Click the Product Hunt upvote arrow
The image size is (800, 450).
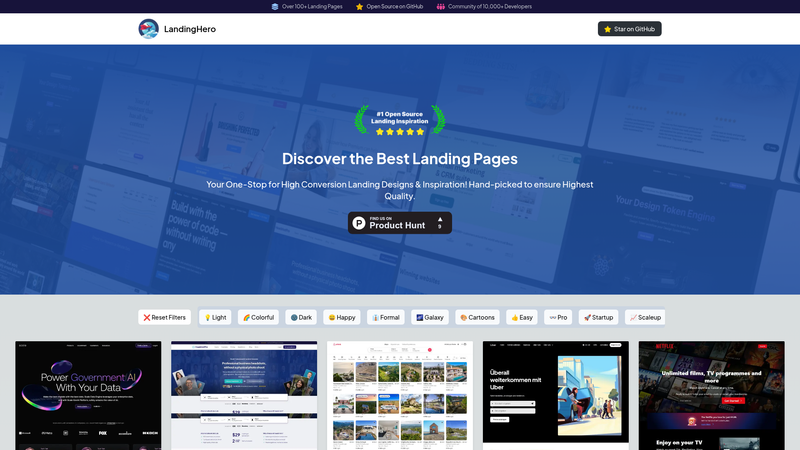(440, 219)
